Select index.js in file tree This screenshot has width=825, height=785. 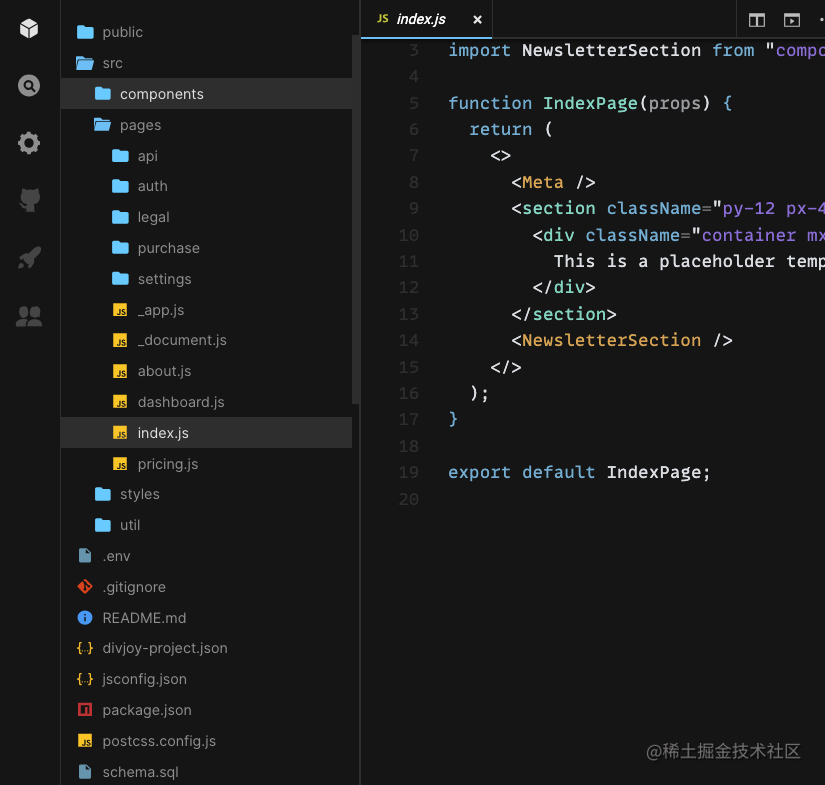[206, 432]
